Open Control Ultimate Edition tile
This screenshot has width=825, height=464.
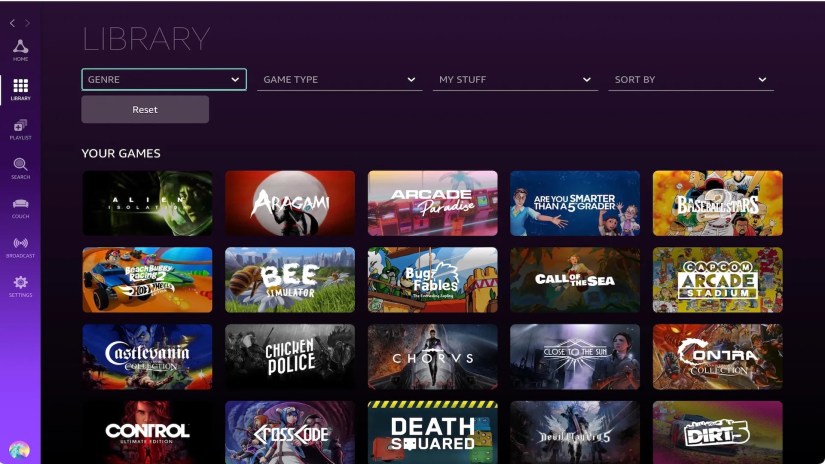[147, 432]
